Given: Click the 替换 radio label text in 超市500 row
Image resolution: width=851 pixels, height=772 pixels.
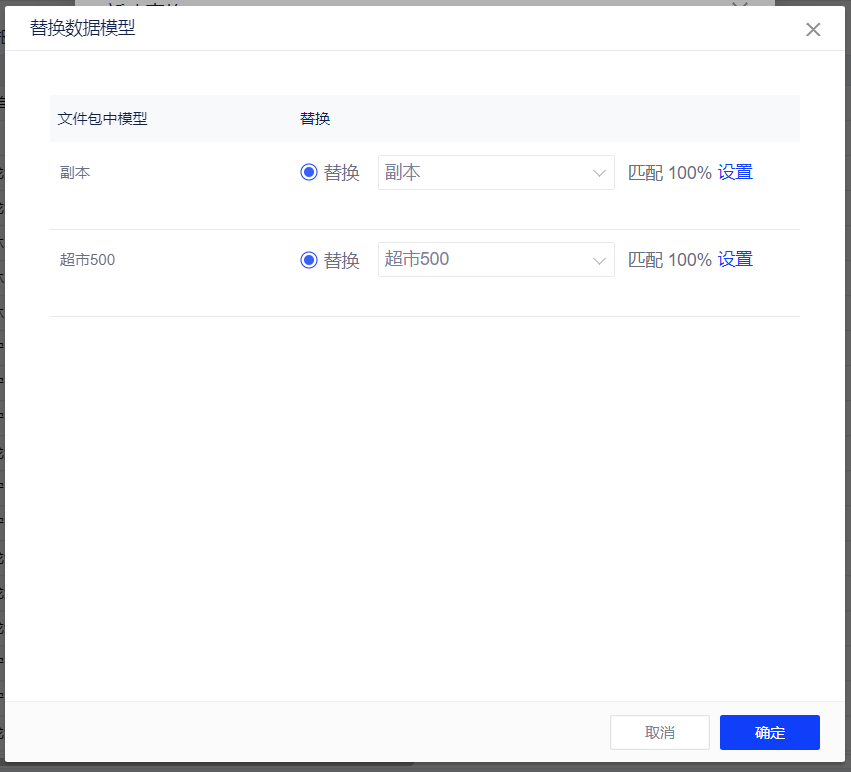Looking at the screenshot, I should (341, 260).
